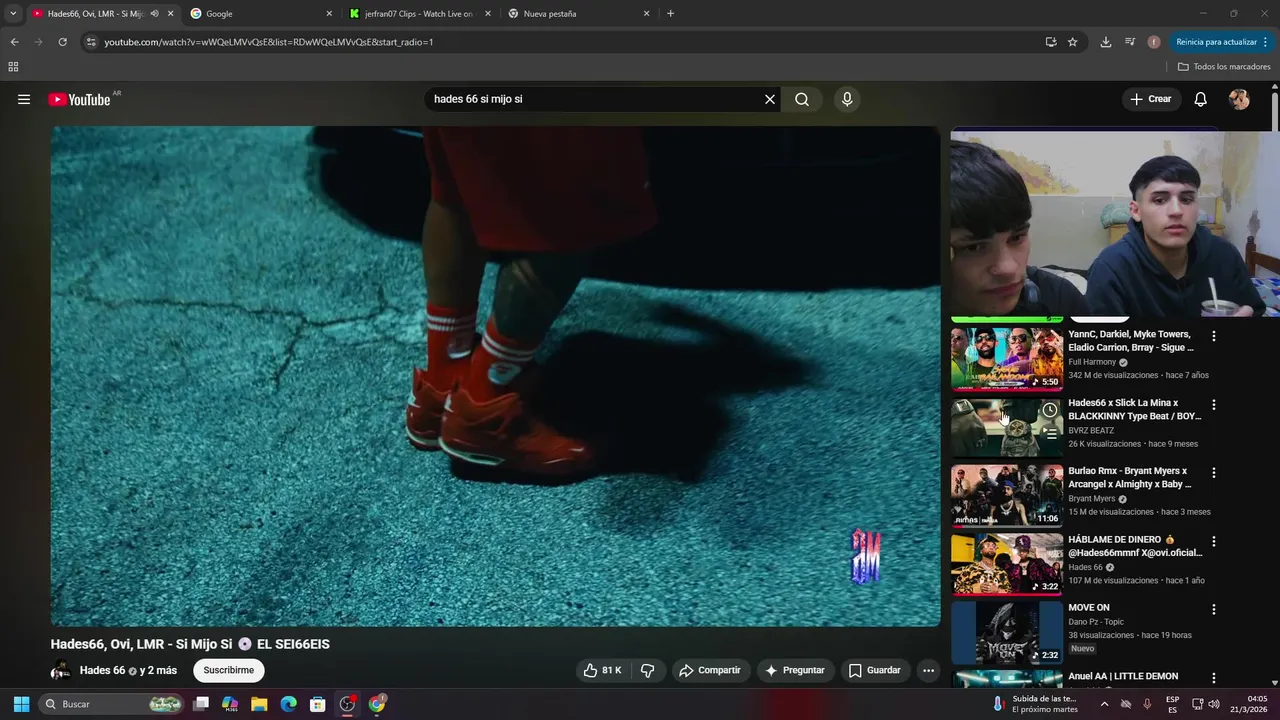Toggle the taskbar microphone indicator
Image resolution: width=1280 pixels, height=720 pixels.
[1147, 704]
